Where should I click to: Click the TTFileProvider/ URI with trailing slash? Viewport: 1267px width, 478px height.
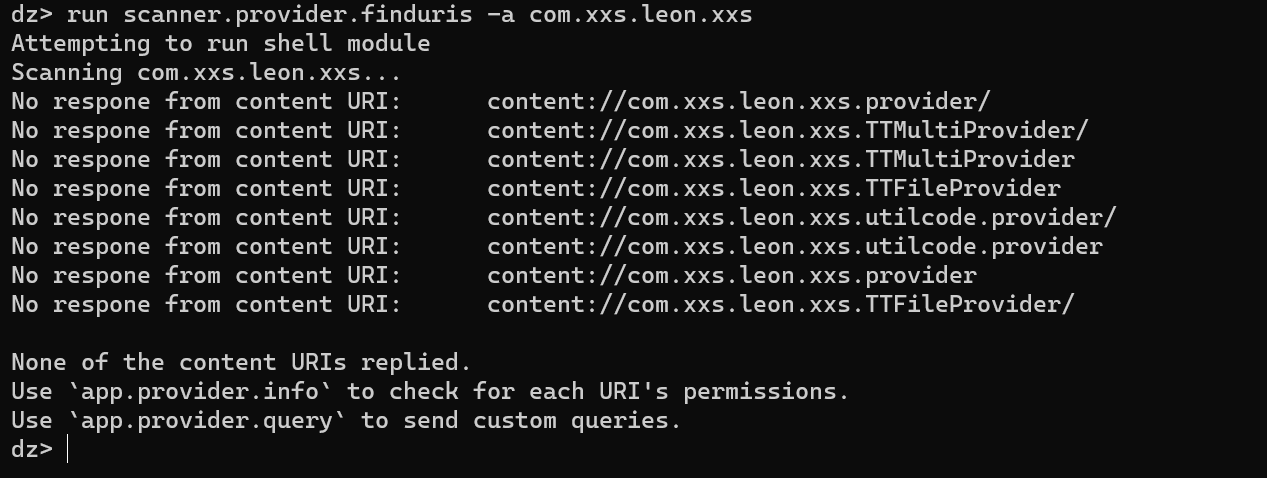tap(781, 304)
